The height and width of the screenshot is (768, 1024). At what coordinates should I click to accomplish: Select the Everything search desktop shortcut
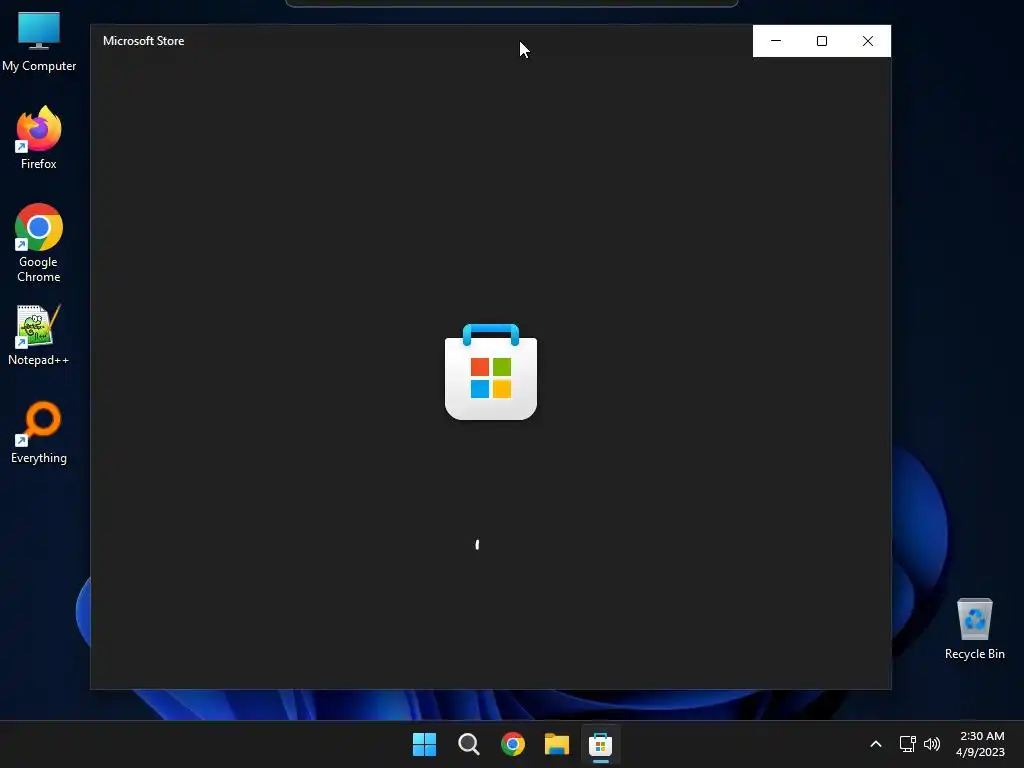pos(39,432)
